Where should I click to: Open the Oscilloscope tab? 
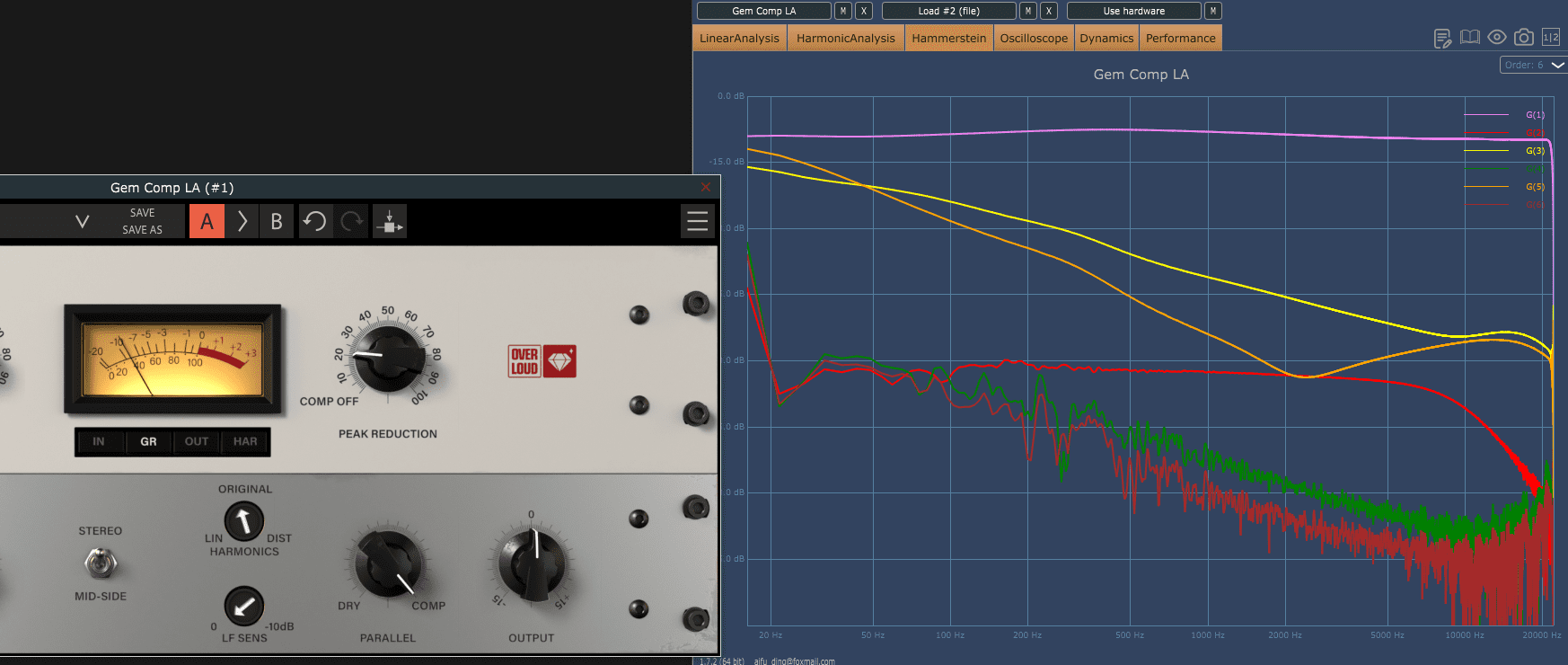(1034, 38)
